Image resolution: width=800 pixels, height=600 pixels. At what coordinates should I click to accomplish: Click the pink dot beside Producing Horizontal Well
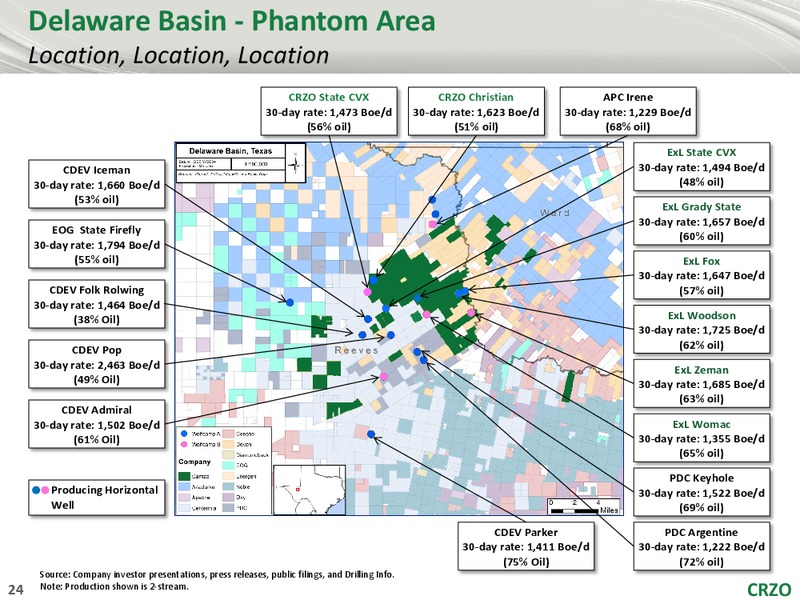(45, 490)
